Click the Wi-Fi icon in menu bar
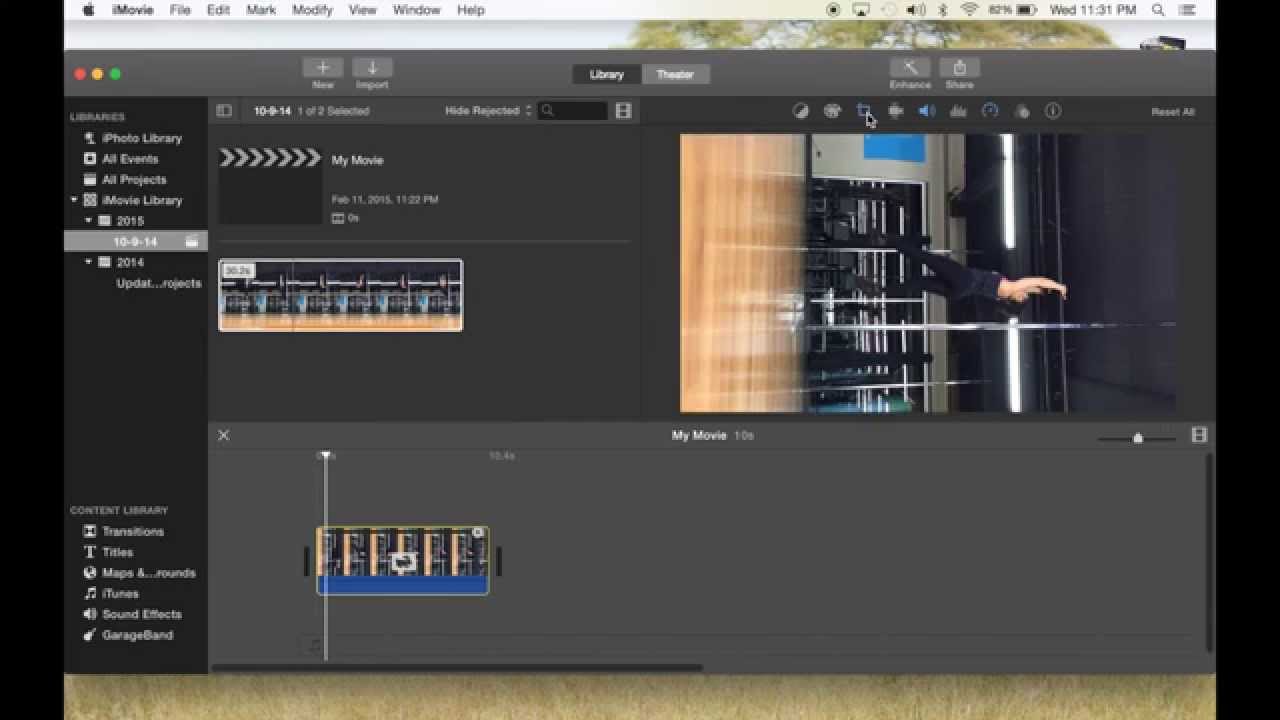This screenshot has width=1280, height=720. coord(968,10)
